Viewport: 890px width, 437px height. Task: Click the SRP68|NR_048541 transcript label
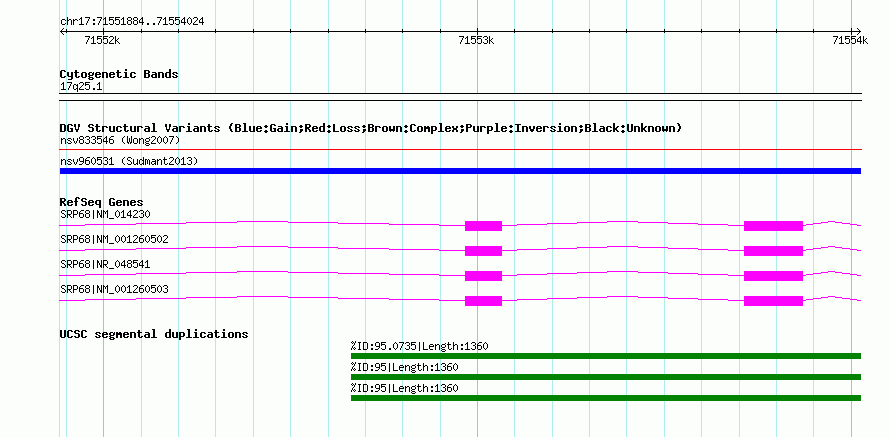[x=105, y=264]
